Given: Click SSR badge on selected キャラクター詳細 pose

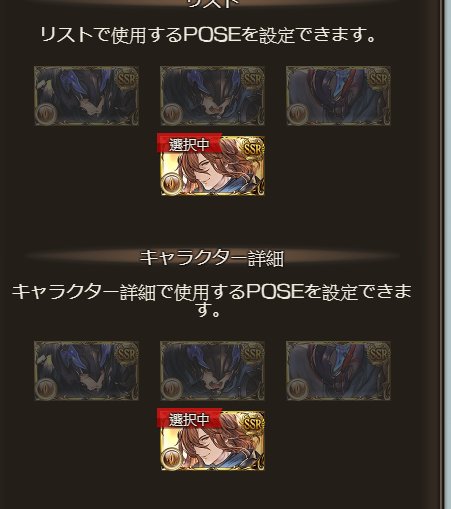Looking at the screenshot, I should [x=252, y=424].
